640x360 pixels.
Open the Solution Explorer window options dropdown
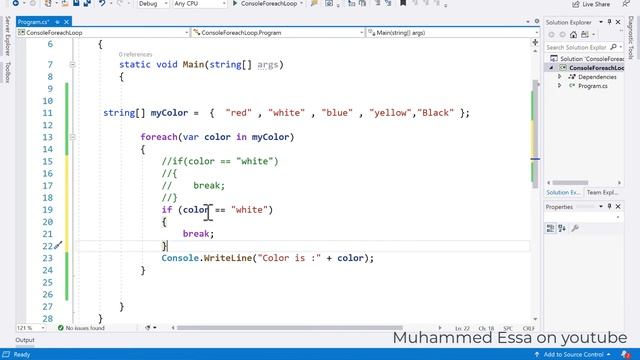601,22
